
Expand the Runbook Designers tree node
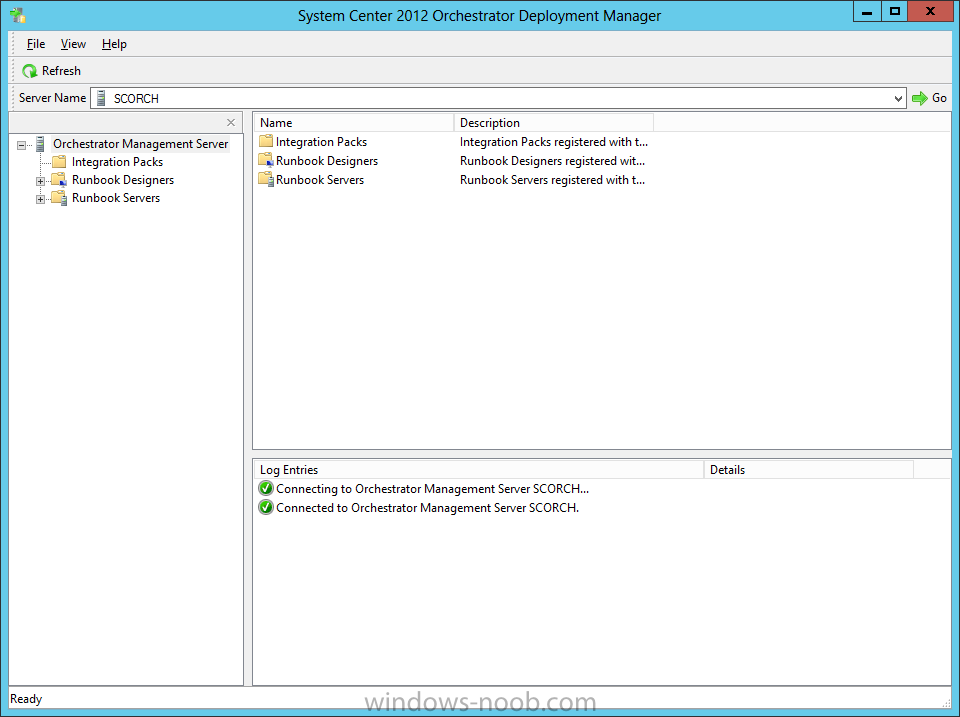pos(40,181)
